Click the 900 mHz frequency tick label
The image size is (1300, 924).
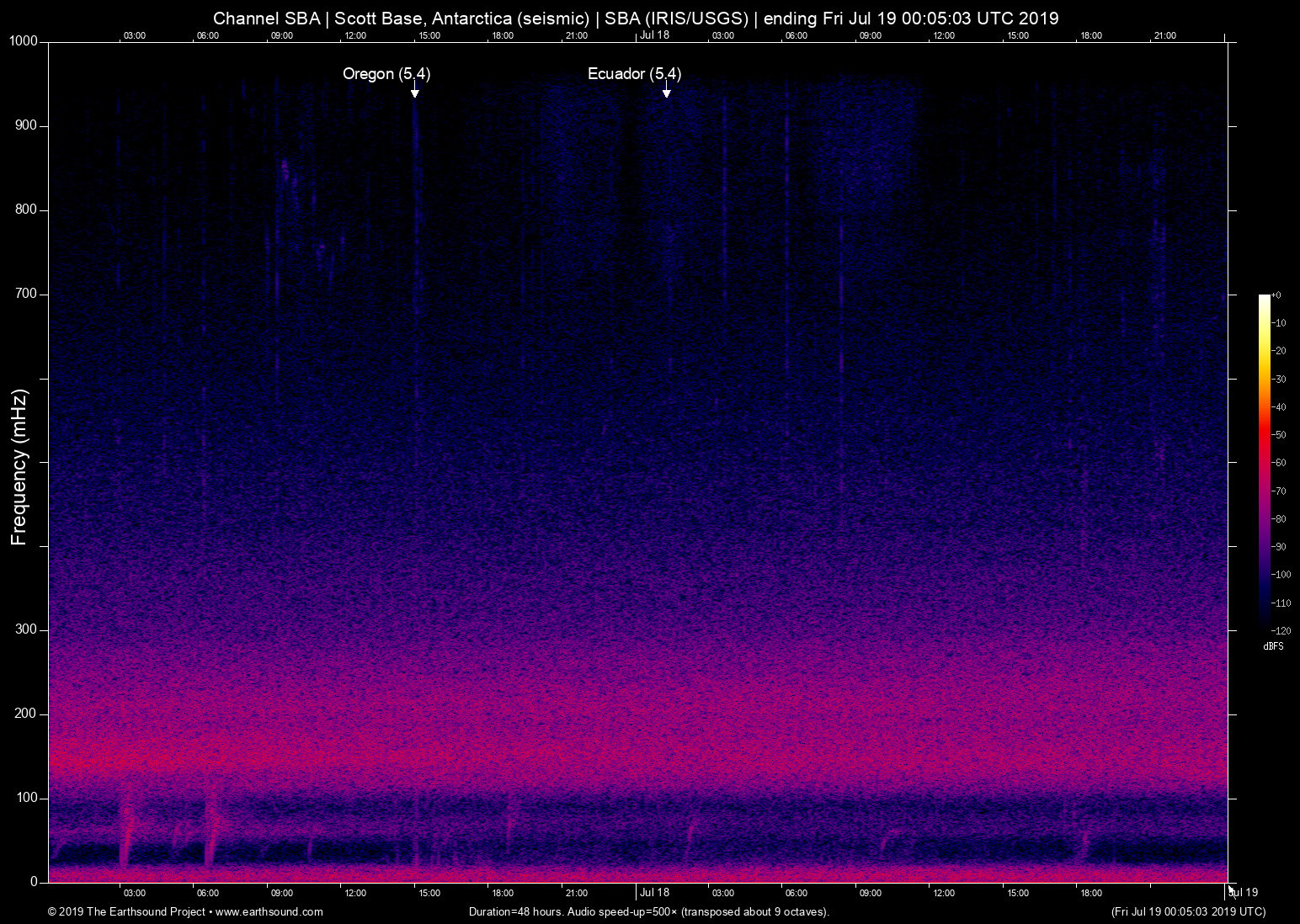[24, 125]
